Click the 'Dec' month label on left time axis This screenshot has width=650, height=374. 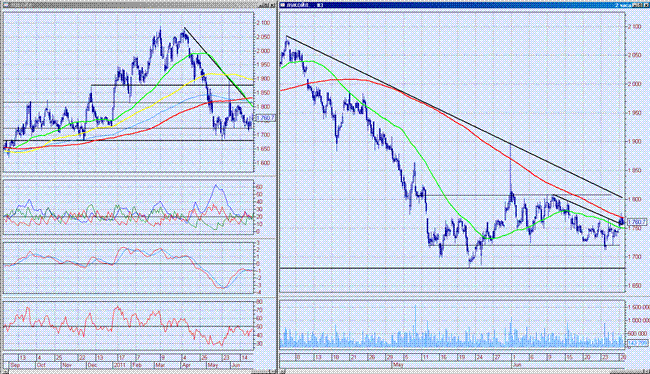92,365
